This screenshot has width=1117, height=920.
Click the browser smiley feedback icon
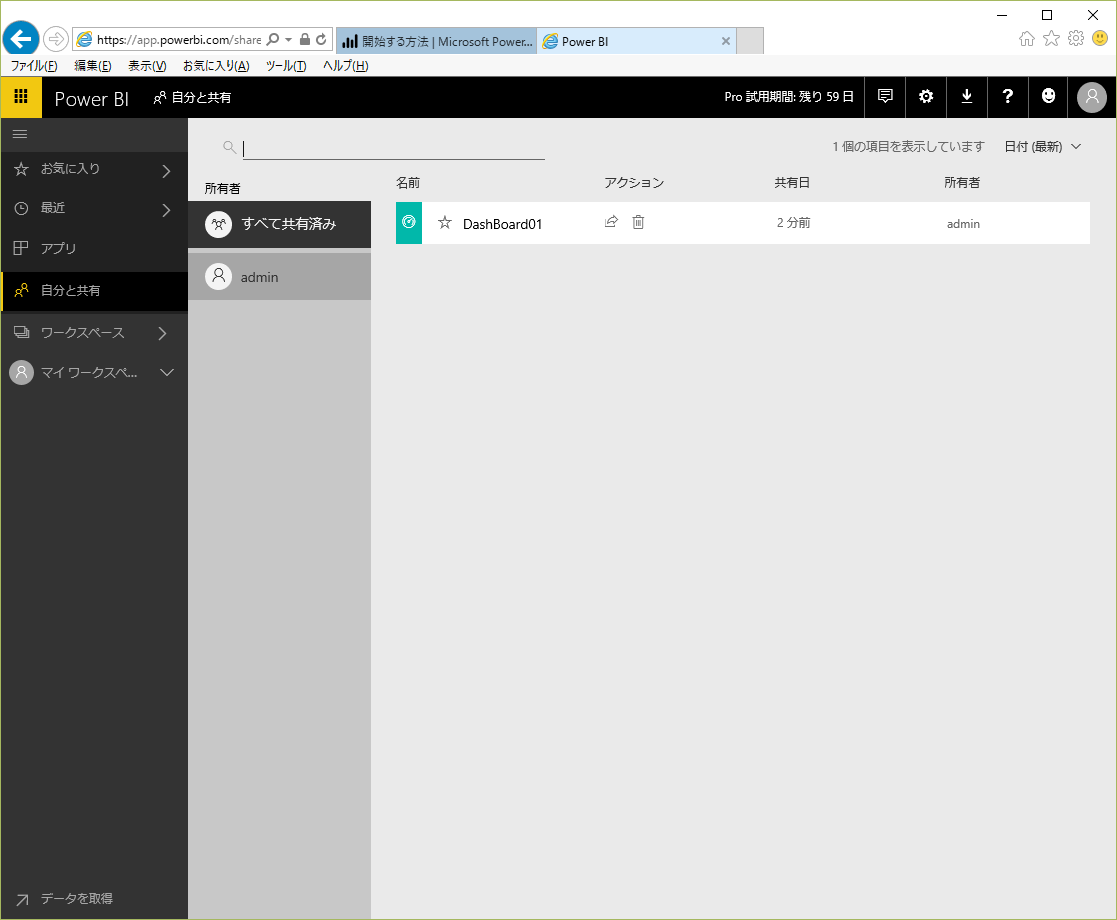pyautogui.click(x=1100, y=38)
